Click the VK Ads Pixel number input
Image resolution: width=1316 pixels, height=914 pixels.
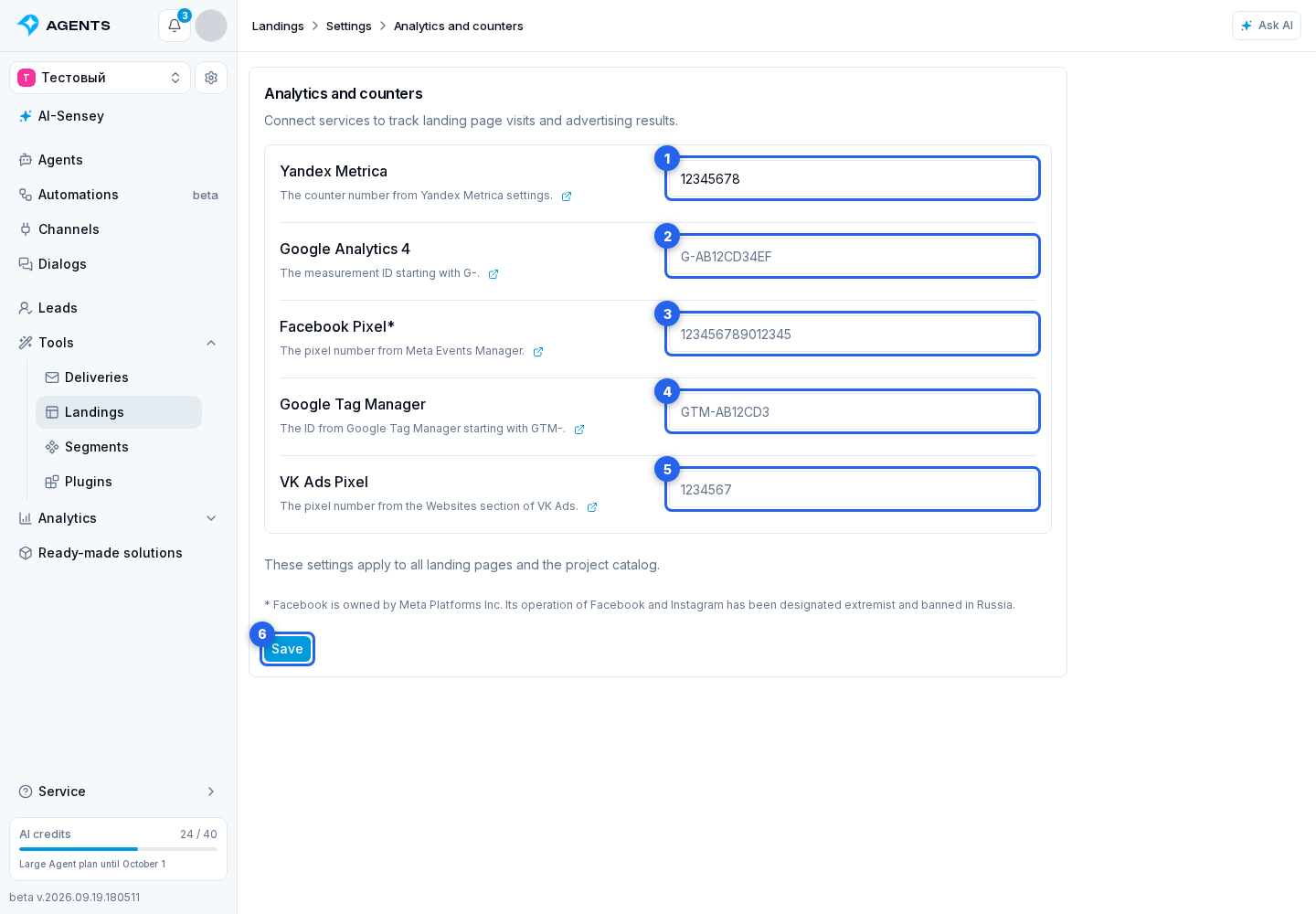(853, 489)
